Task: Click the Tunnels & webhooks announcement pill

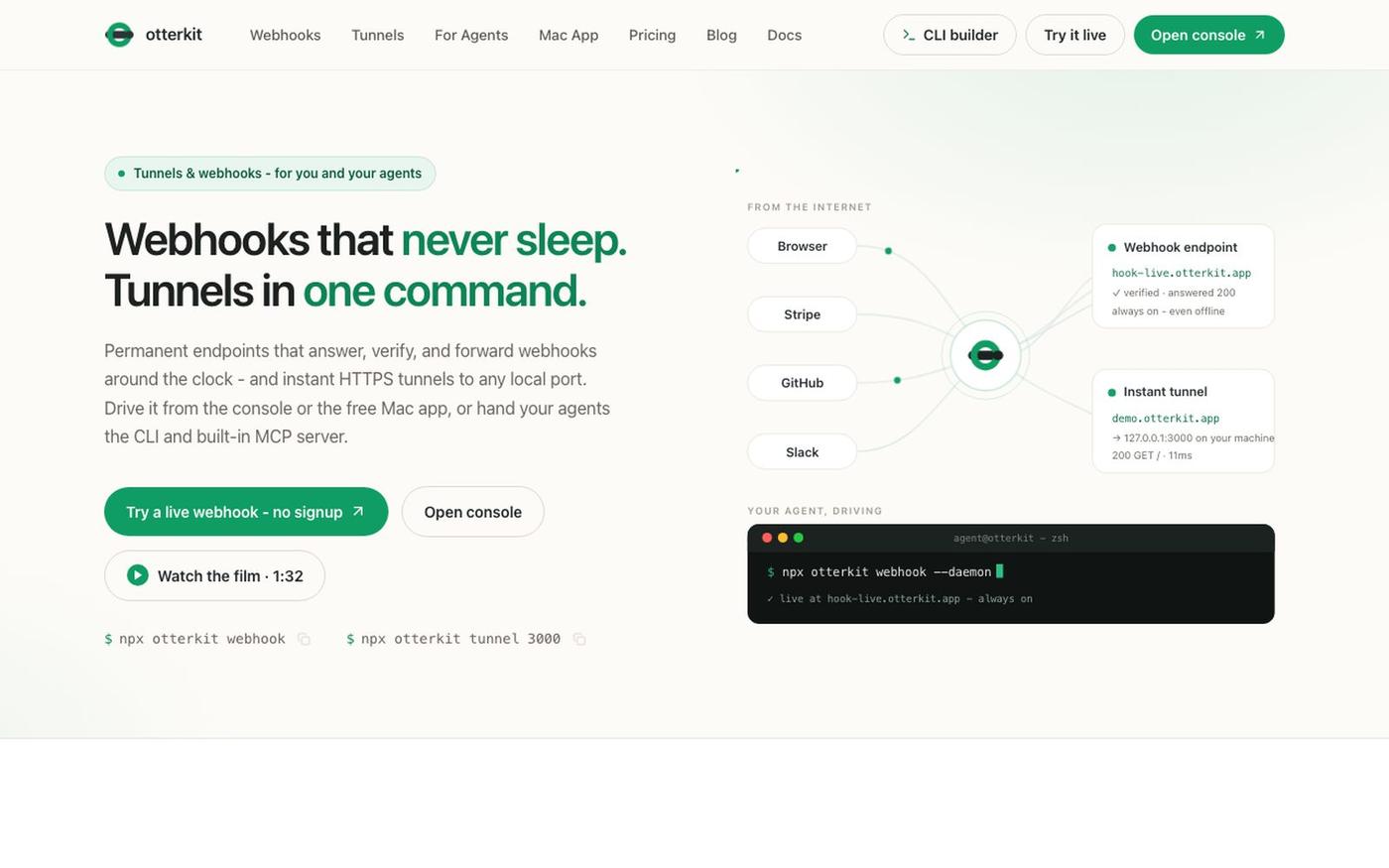Action: [x=270, y=173]
